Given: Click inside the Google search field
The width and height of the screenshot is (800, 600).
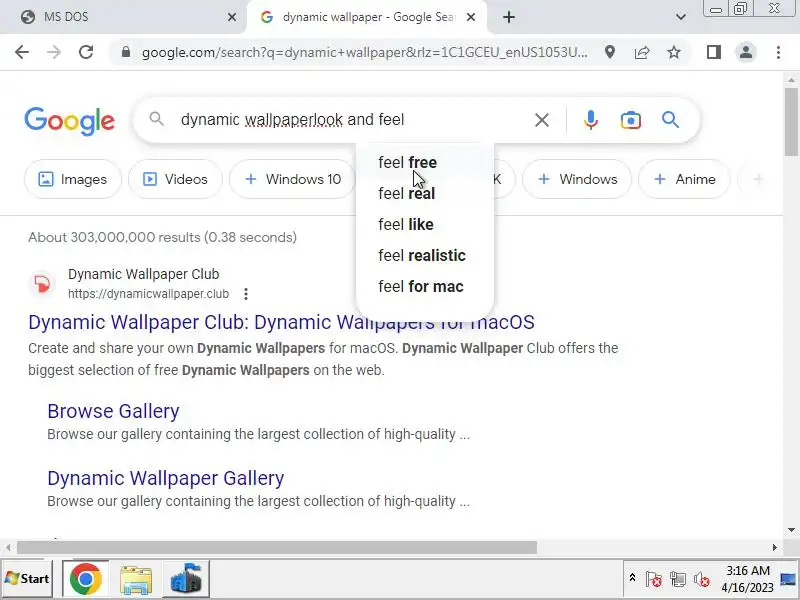Looking at the screenshot, I should pos(352,120).
